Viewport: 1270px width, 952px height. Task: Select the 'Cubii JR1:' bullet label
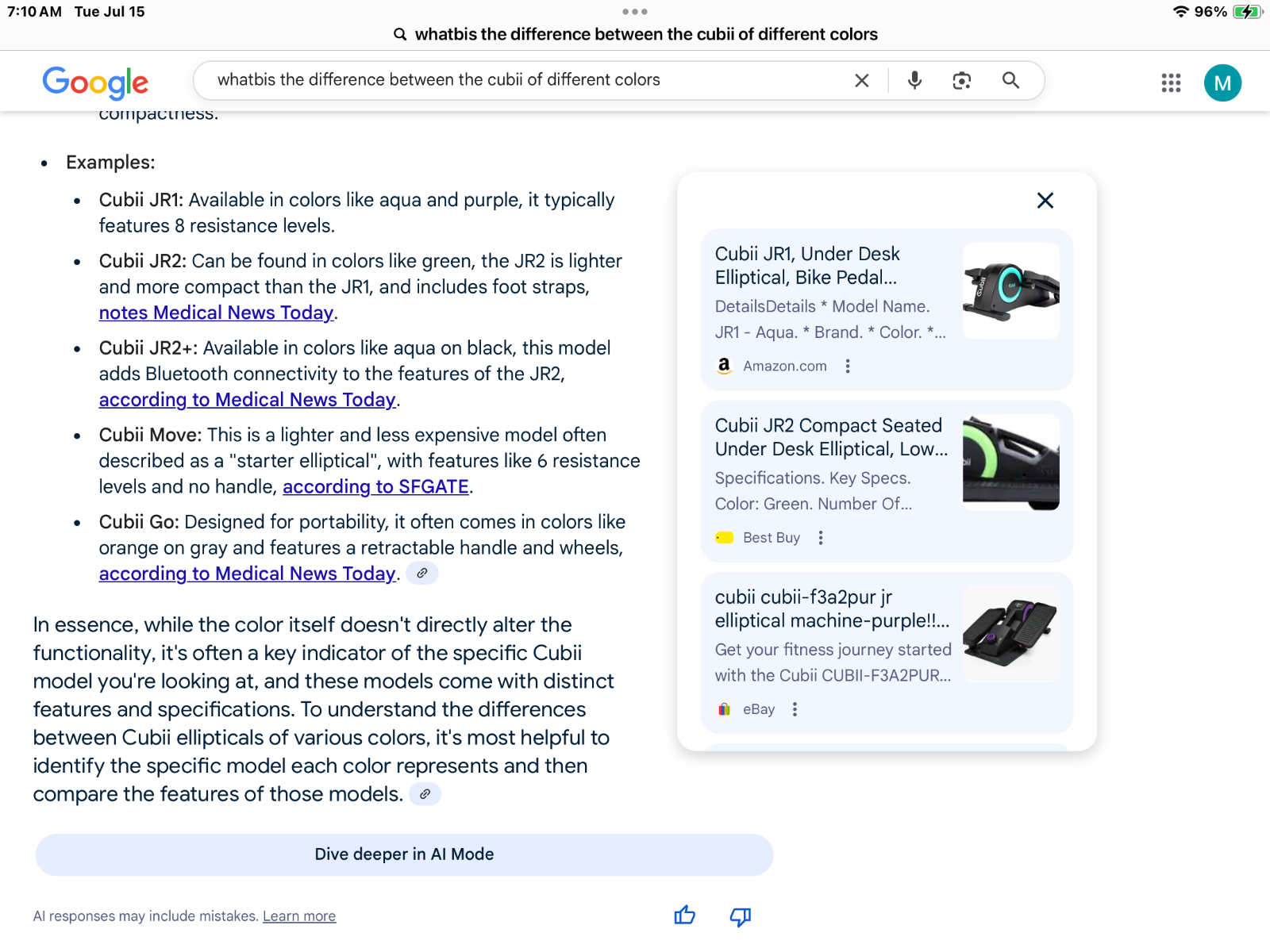pyautogui.click(x=141, y=200)
